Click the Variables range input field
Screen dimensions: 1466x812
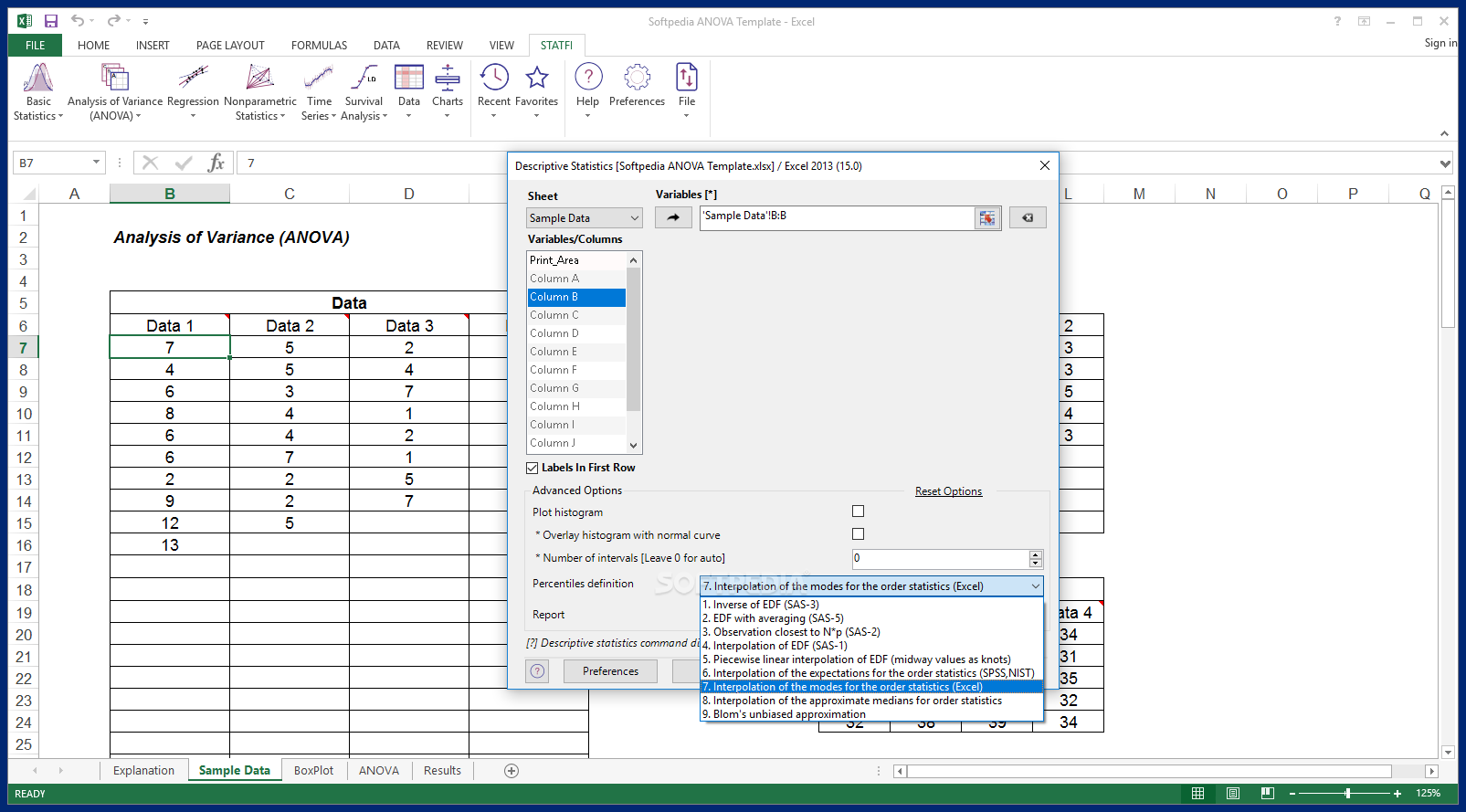coord(838,217)
